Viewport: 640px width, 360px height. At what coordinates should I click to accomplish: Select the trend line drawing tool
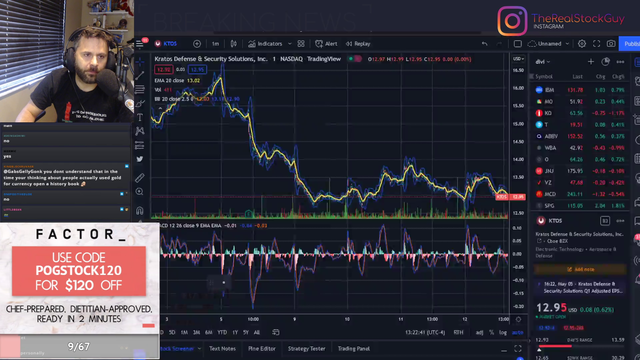click(x=140, y=76)
